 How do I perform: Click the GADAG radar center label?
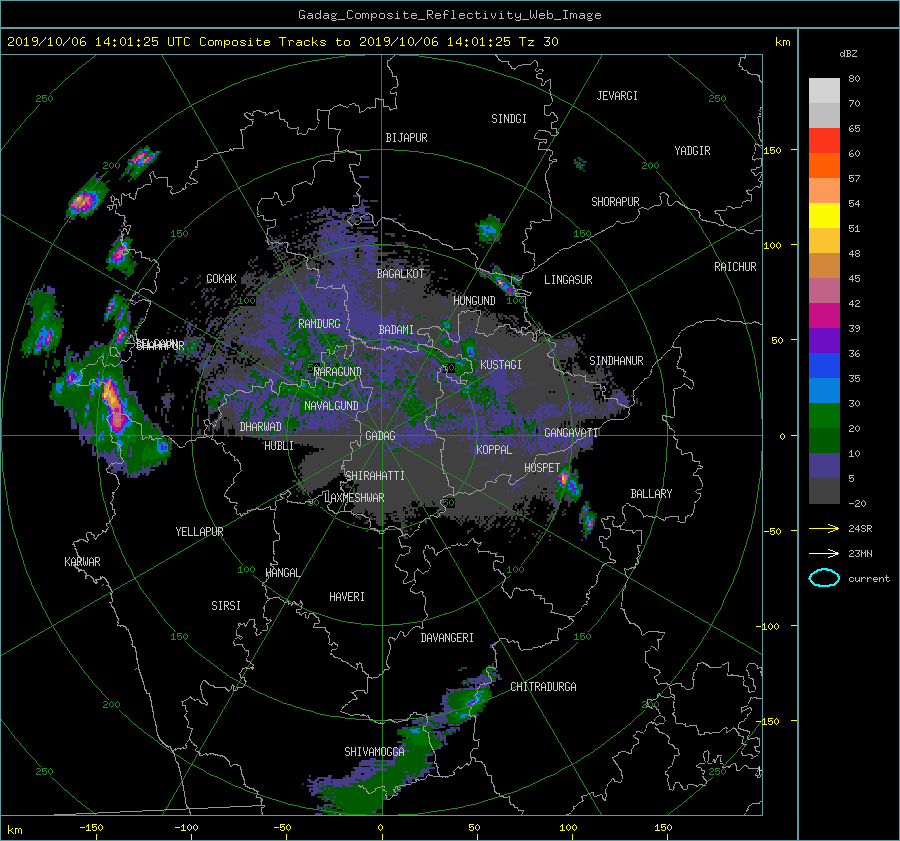pos(380,436)
